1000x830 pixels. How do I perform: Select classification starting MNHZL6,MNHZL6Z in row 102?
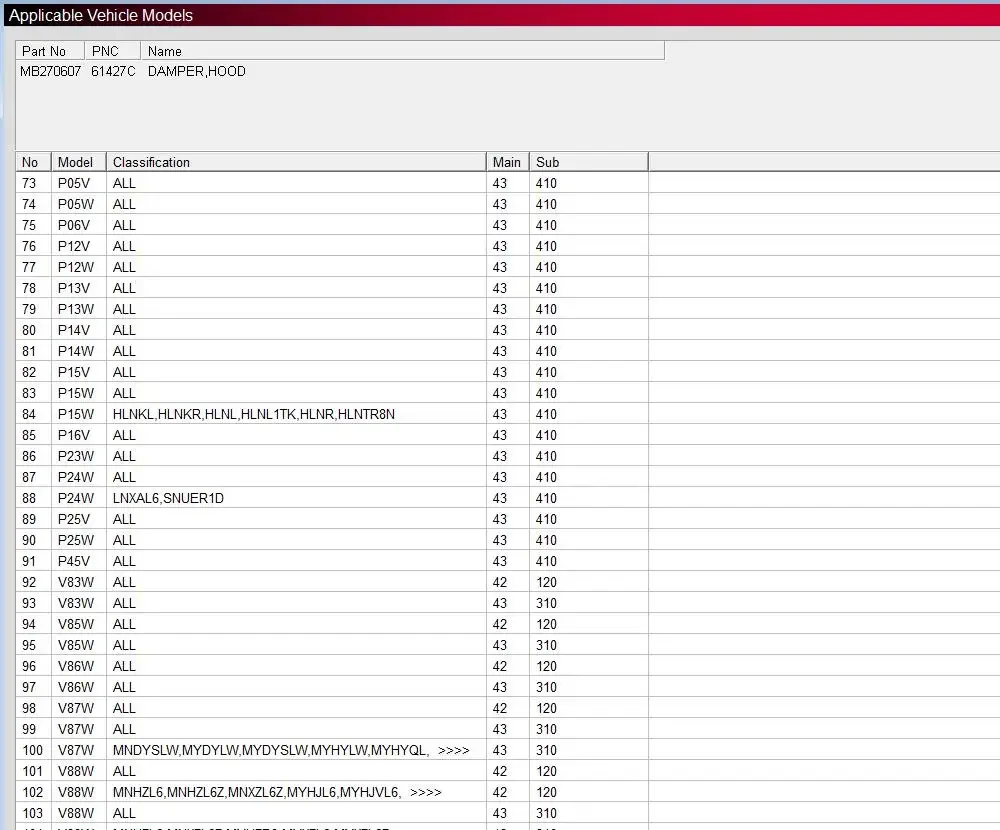pos(277,793)
